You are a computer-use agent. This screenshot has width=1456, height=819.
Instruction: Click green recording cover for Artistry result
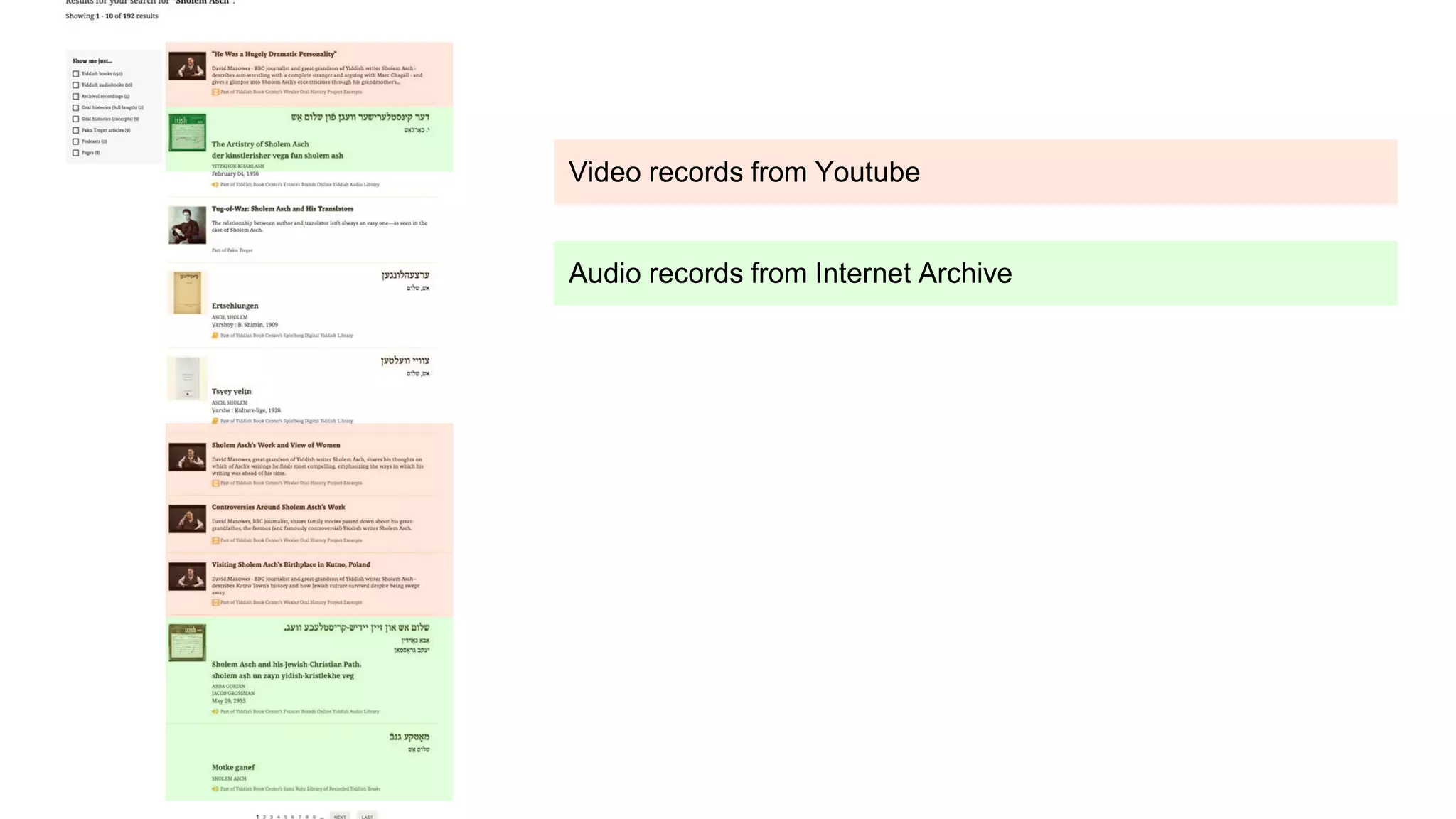pyautogui.click(x=187, y=132)
